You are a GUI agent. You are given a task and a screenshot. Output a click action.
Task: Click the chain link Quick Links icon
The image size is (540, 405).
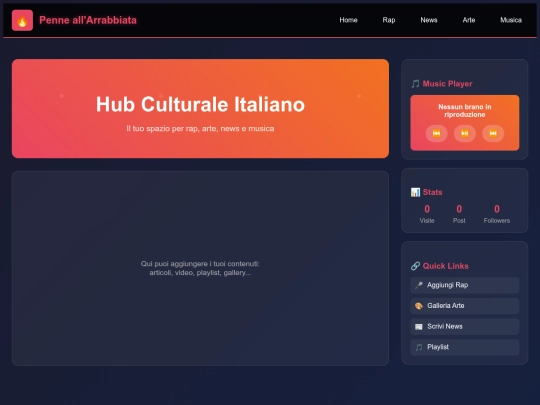tap(415, 266)
